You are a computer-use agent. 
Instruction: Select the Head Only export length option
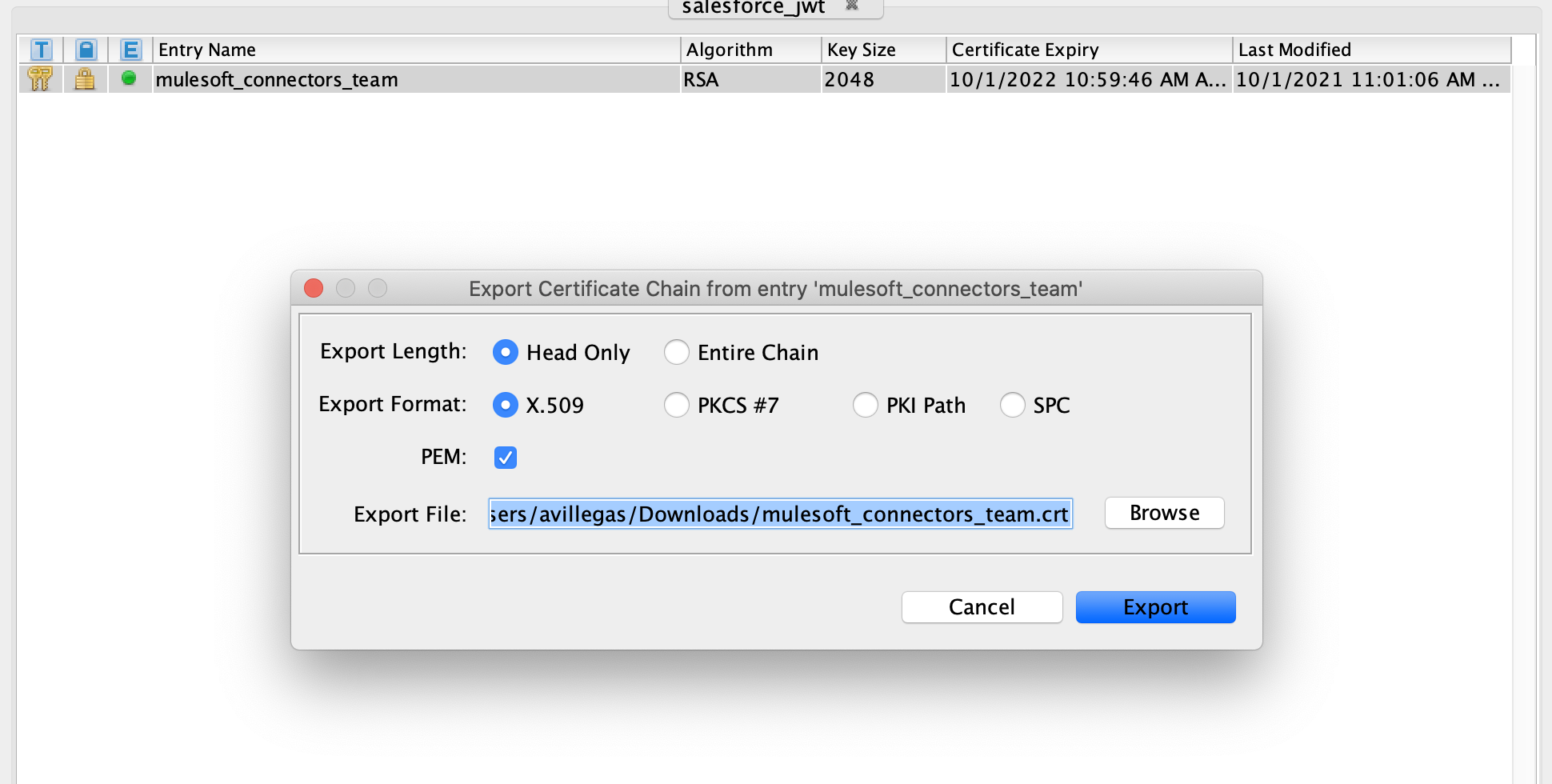tap(506, 352)
